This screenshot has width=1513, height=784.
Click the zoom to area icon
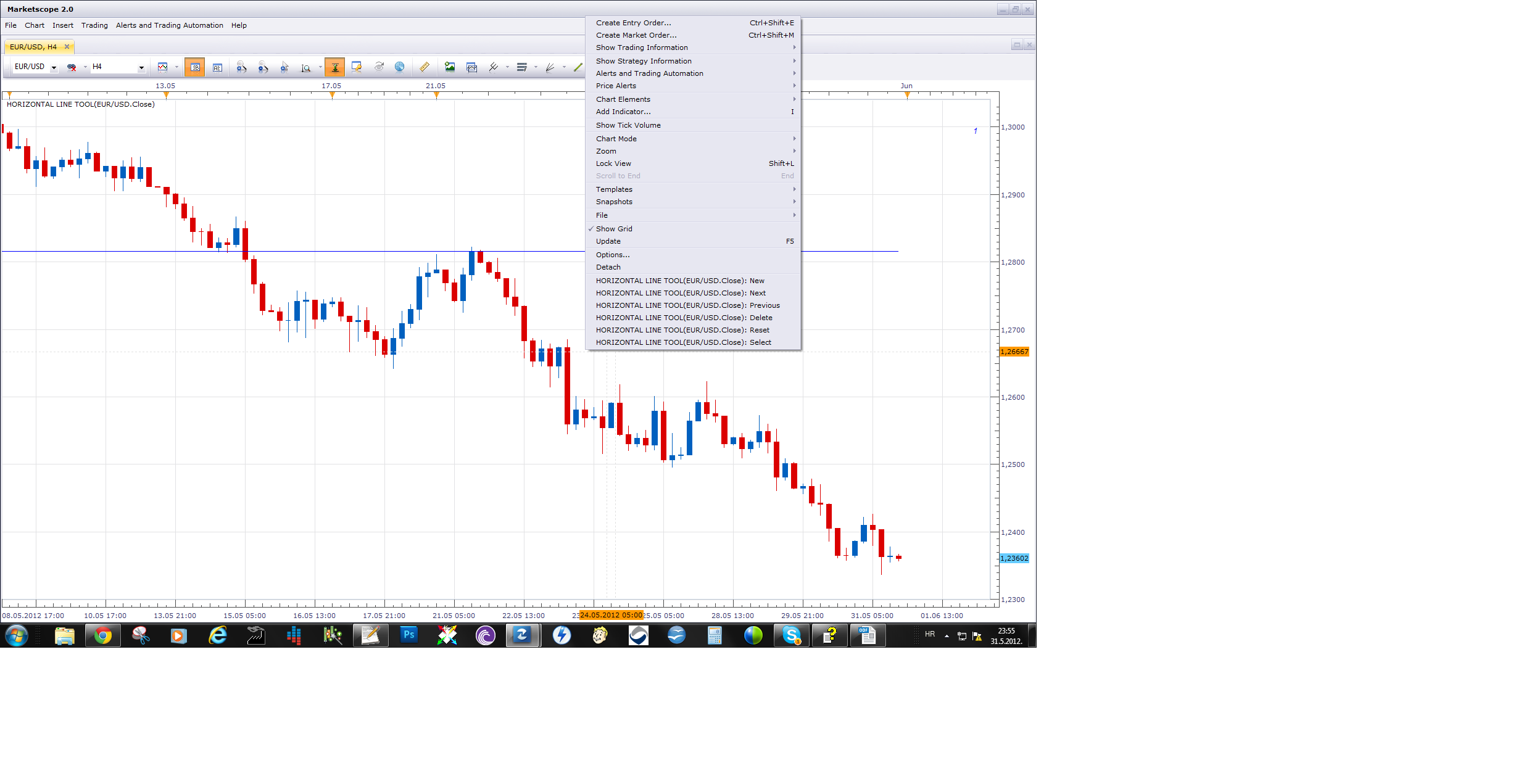point(306,67)
